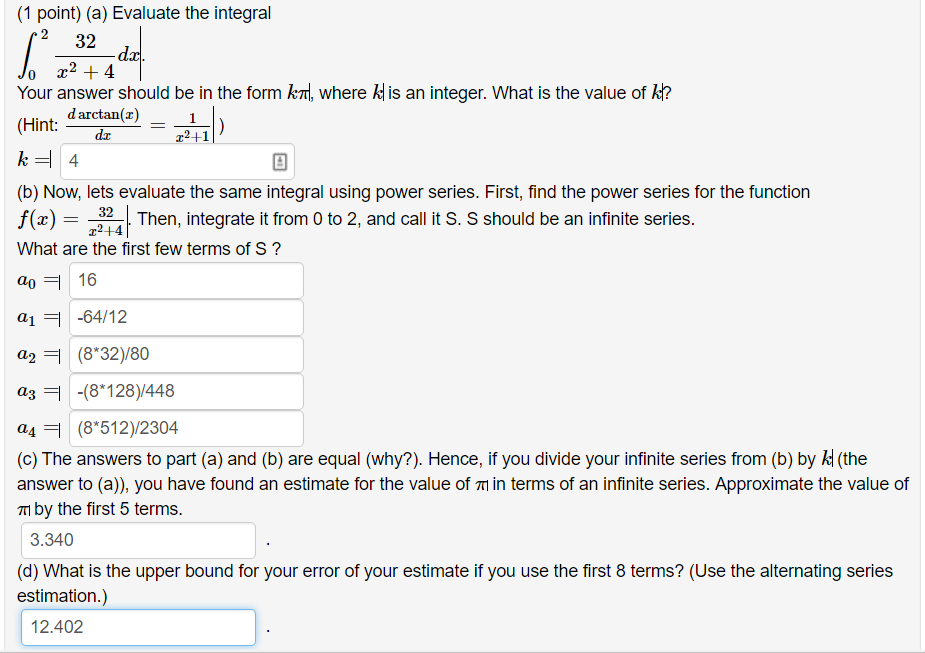This screenshot has width=925, height=653.
Task: Click the f(x) = 32/(x^2+4) expression
Action: tap(70, 216)
